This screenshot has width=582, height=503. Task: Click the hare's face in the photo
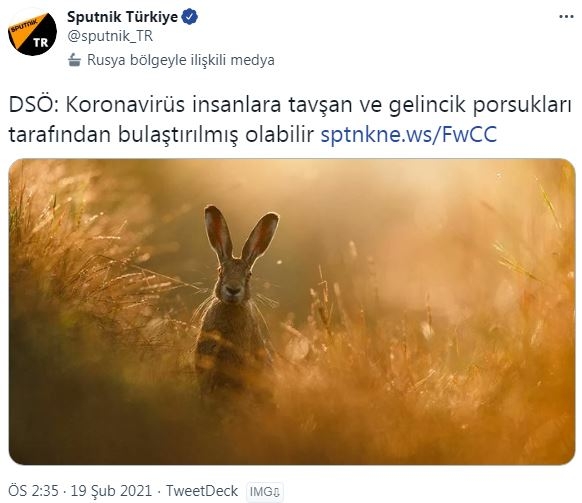click(233, 281)
